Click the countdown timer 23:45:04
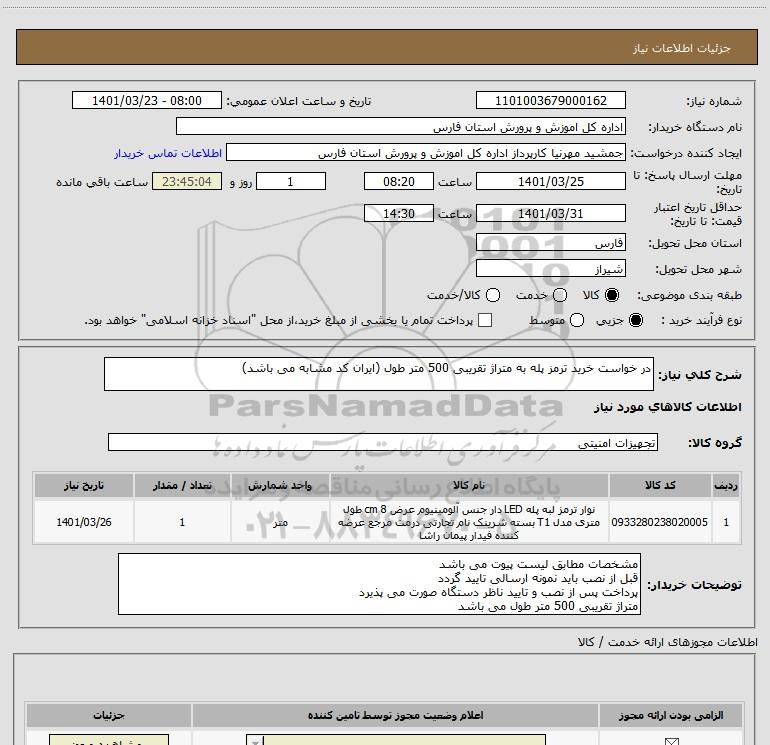The width and height of the screenshot is (770, 745). 187,181
